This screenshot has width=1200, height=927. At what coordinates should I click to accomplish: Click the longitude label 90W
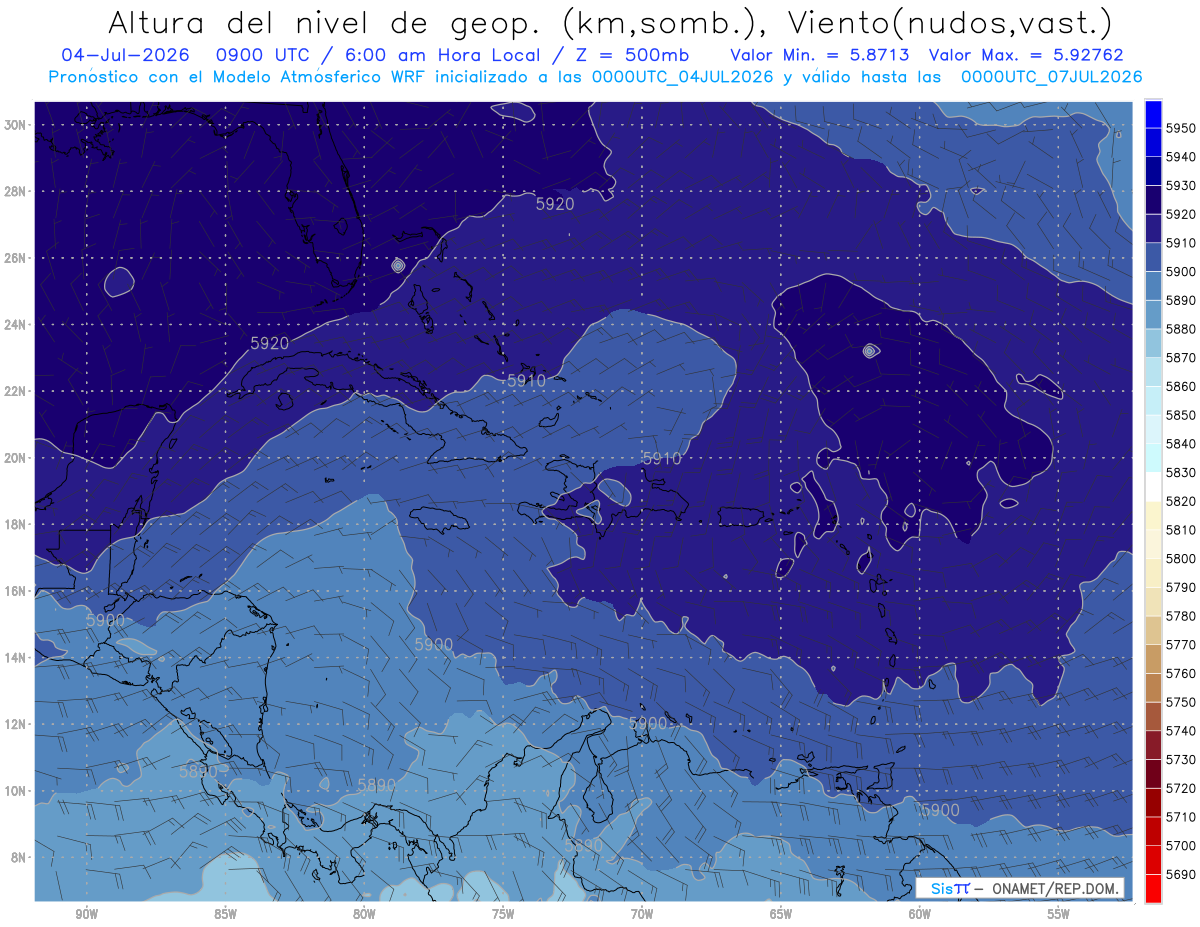tap(86, 914)
